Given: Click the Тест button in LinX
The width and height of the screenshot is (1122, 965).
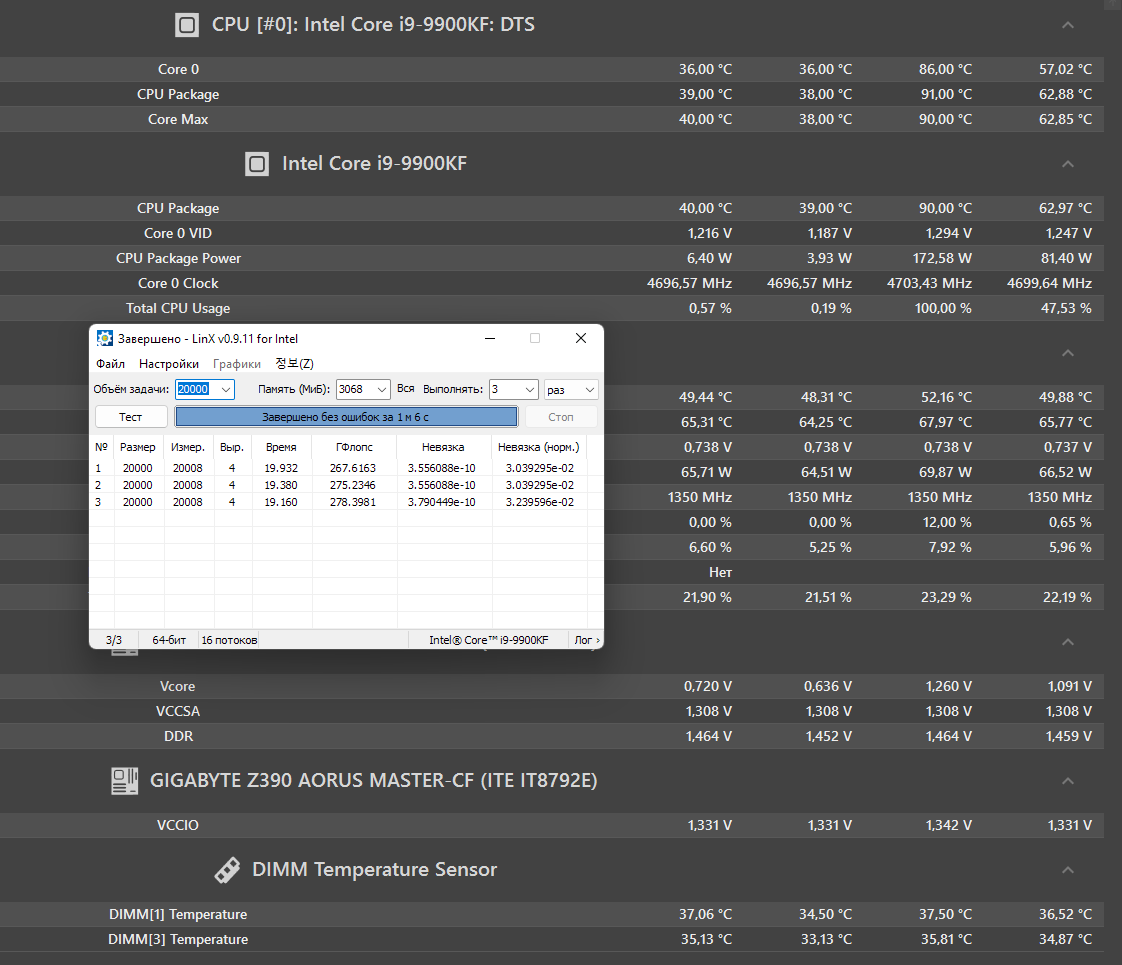Looking at the screenshot, I should click(131, 417).
